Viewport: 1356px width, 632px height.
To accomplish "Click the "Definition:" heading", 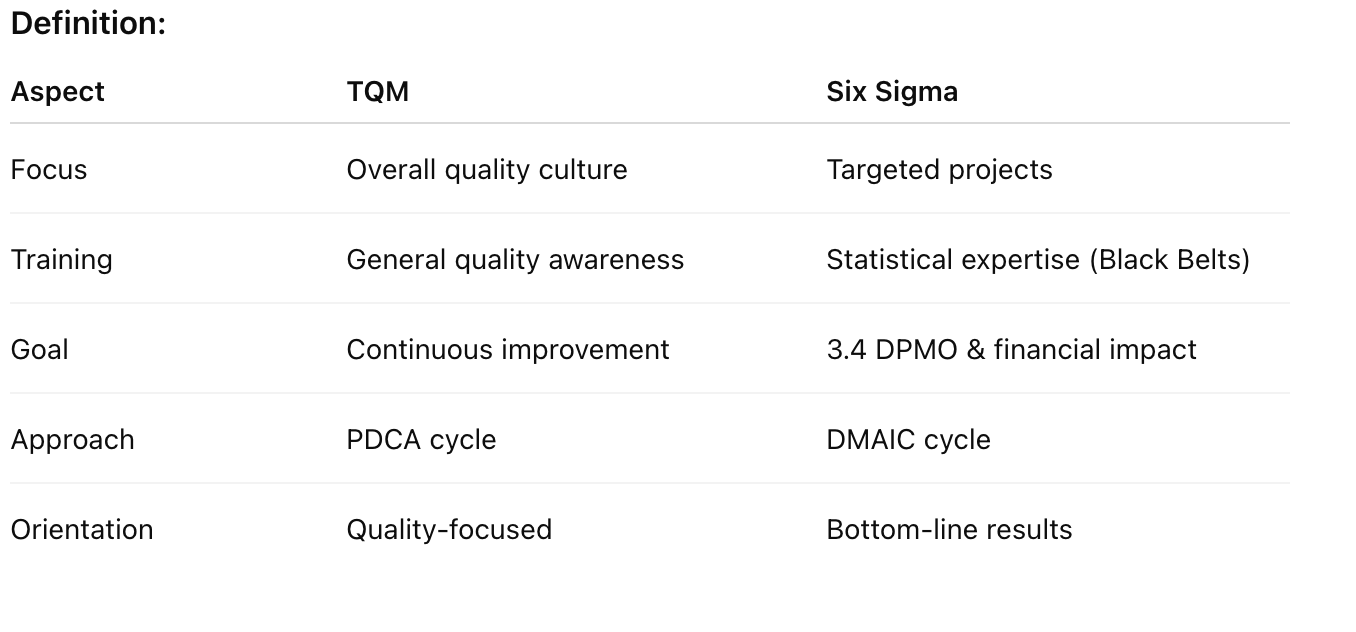I will tap(88, 24).
